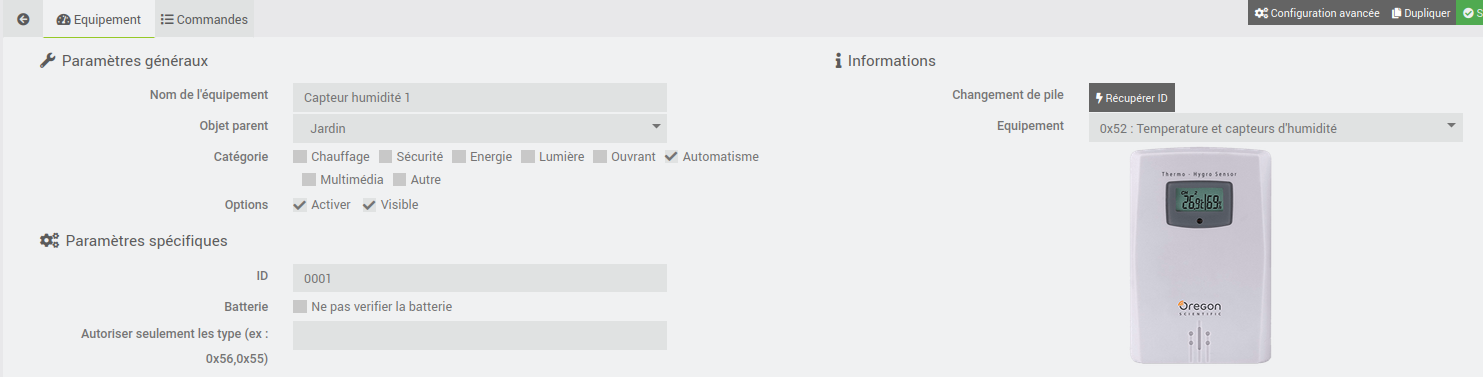Uncheck the Automatisme category checkbox

coord(672,156)
